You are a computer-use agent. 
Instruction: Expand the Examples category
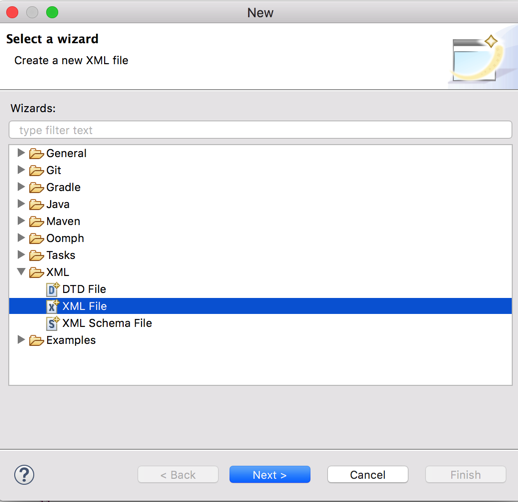click(x=21, y=340)
